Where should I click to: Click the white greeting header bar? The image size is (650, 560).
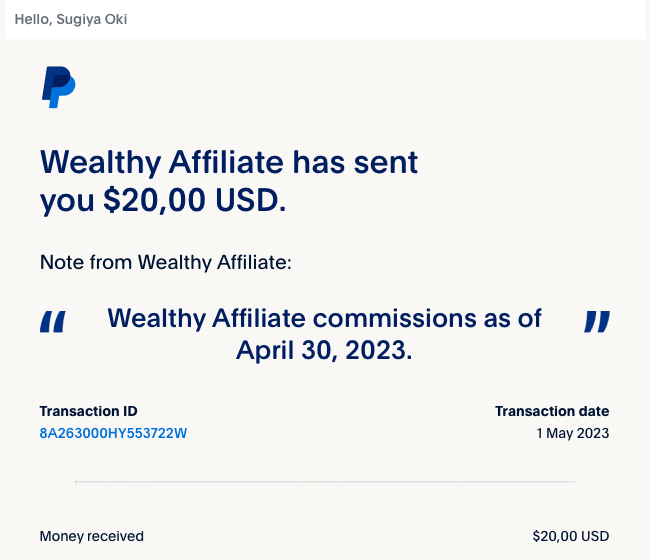point(325,19)
